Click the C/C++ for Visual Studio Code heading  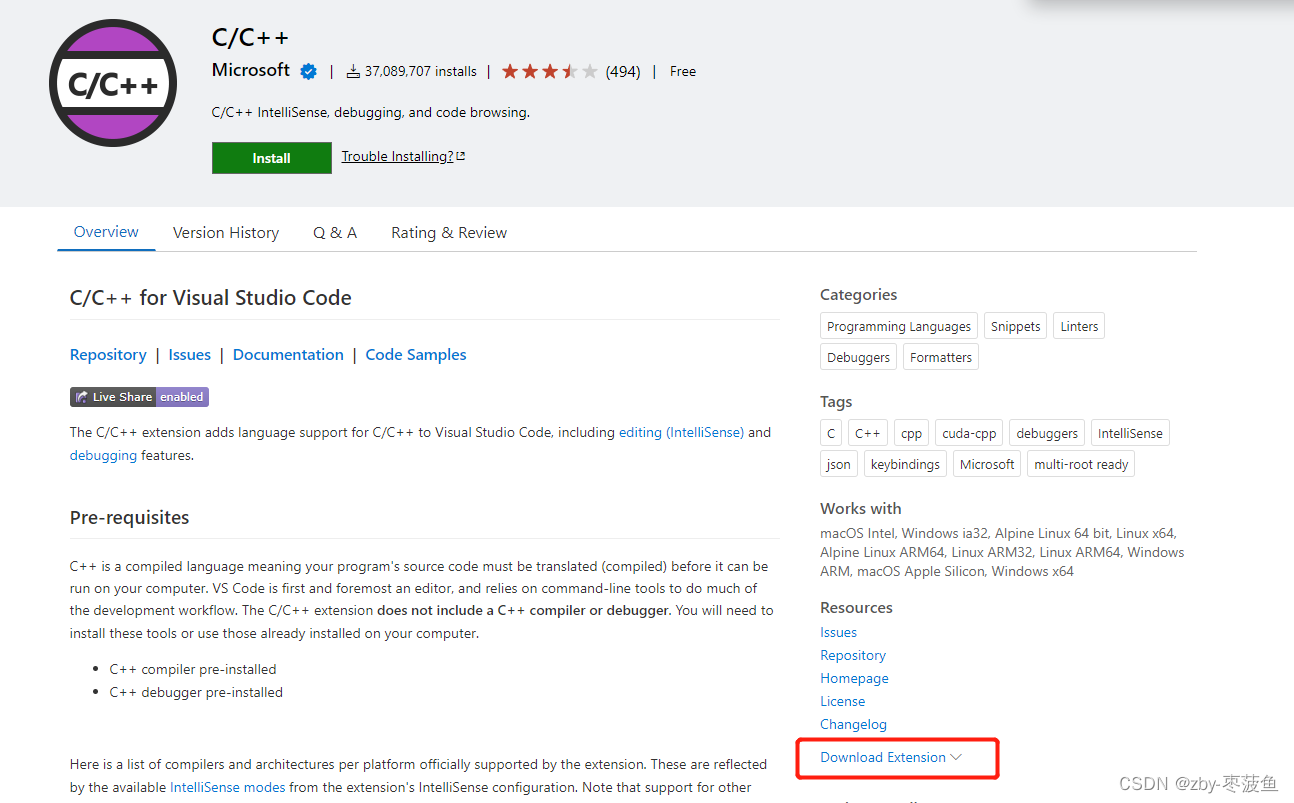[x=211, y=298]
